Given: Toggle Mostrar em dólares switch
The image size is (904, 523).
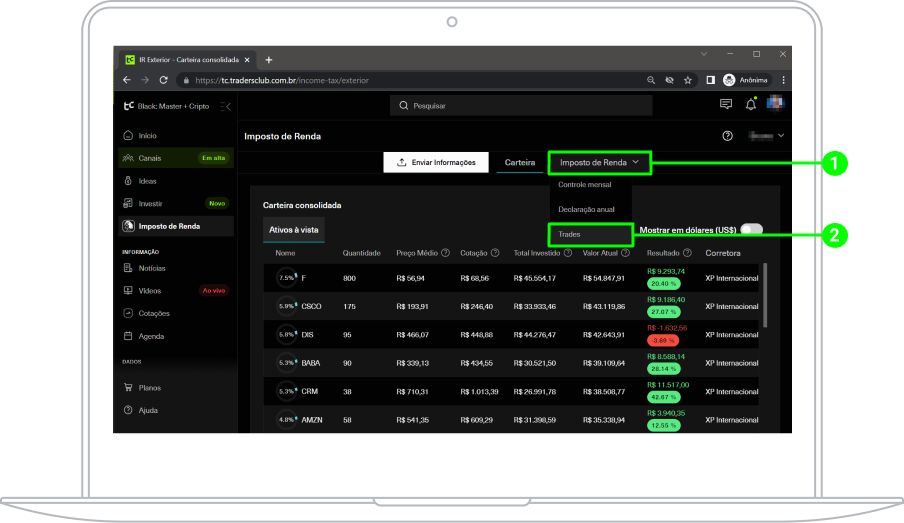Looking at the screenshot, I should (x=751, y=229).
